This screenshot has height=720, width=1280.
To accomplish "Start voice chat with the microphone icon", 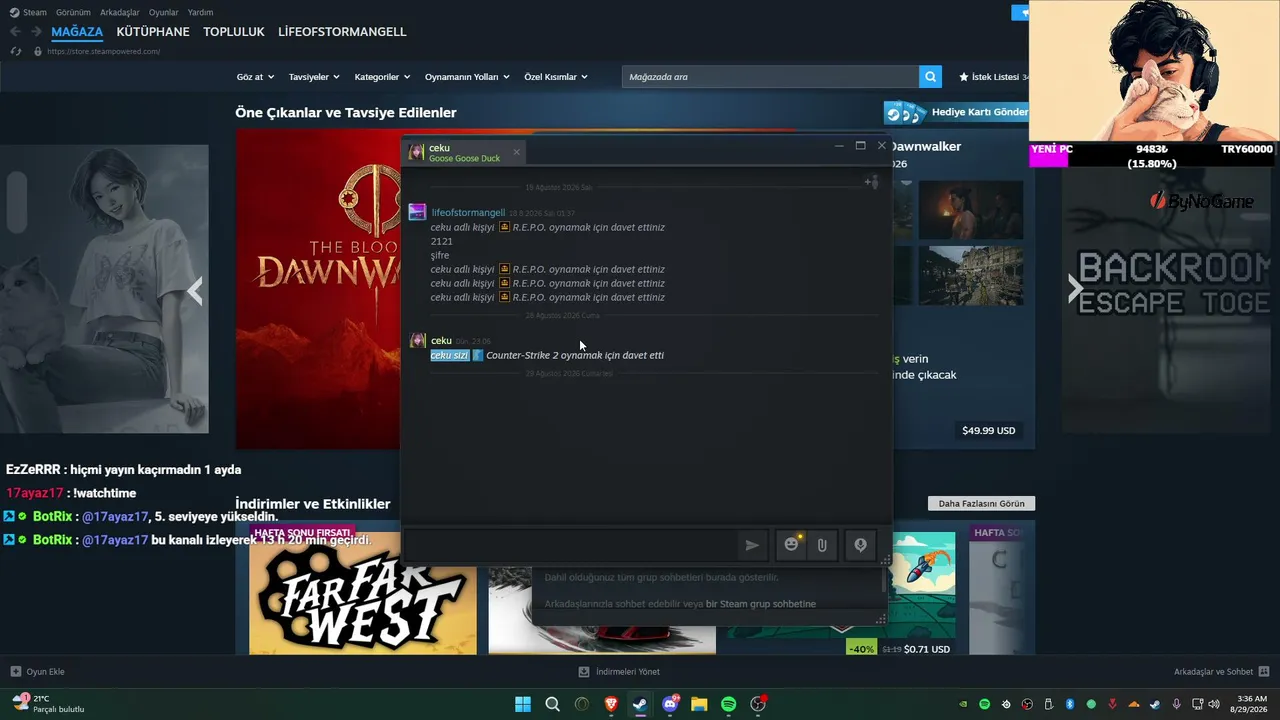I will tap(860, 545).
